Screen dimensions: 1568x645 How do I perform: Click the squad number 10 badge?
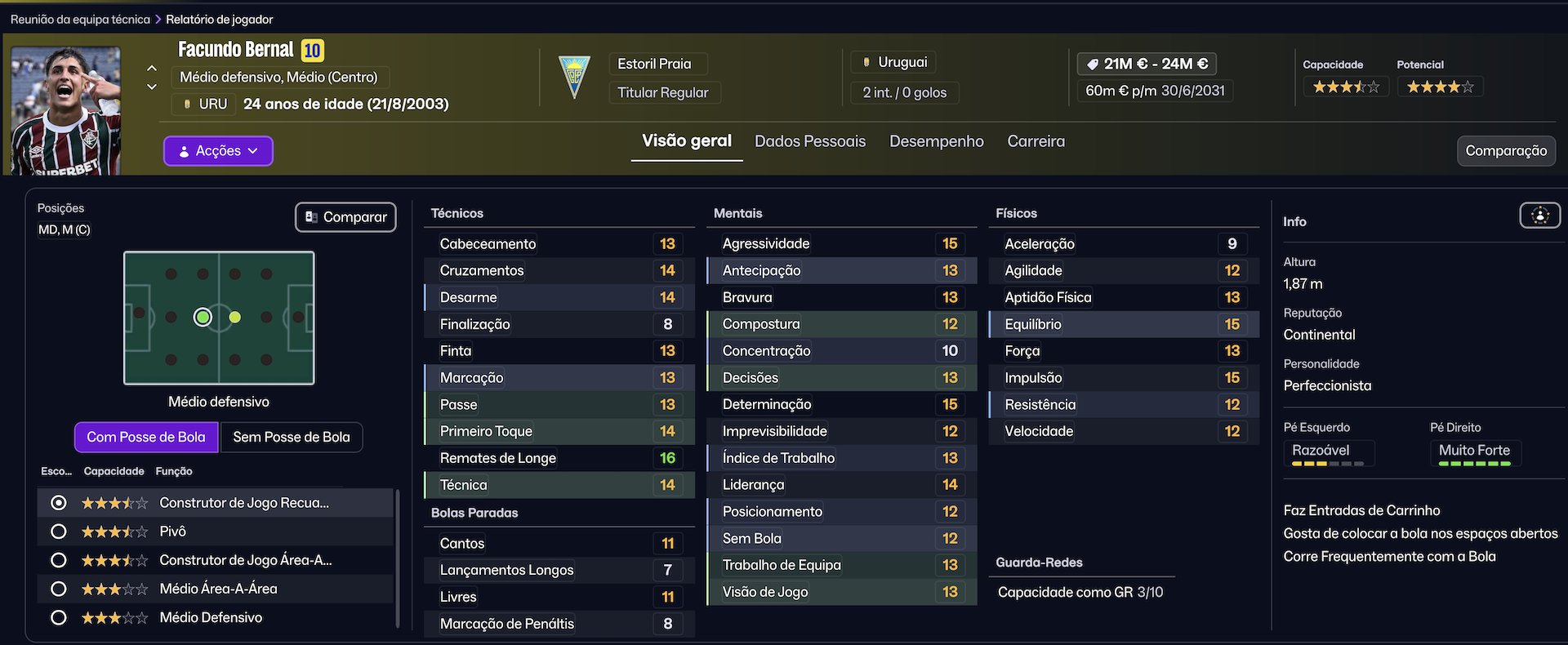tap(312, 51)
